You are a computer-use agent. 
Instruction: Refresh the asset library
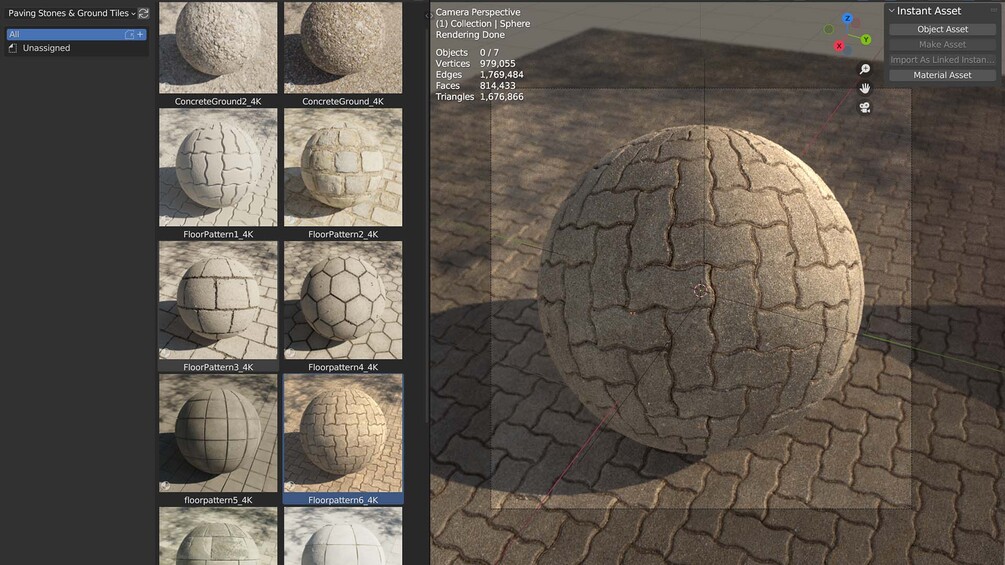(144, 13)
